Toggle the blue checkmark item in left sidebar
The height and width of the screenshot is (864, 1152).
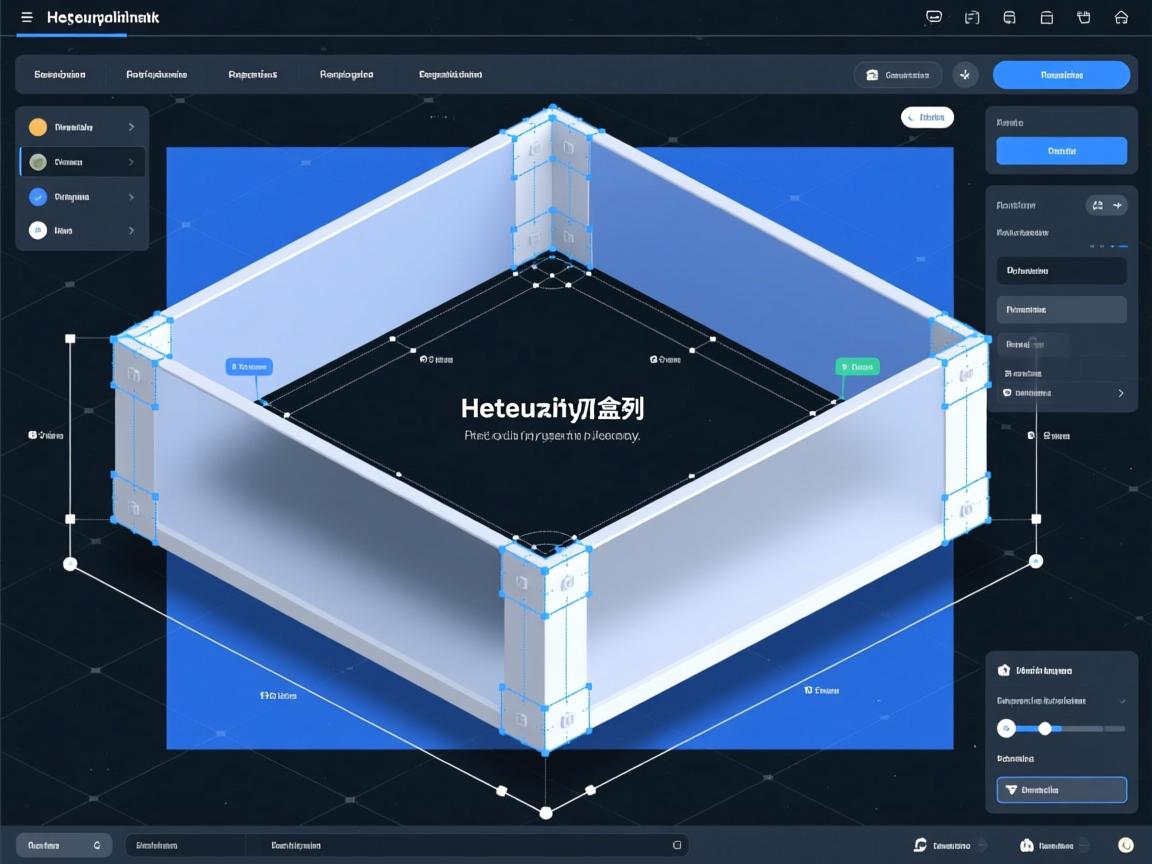(38, 197)
